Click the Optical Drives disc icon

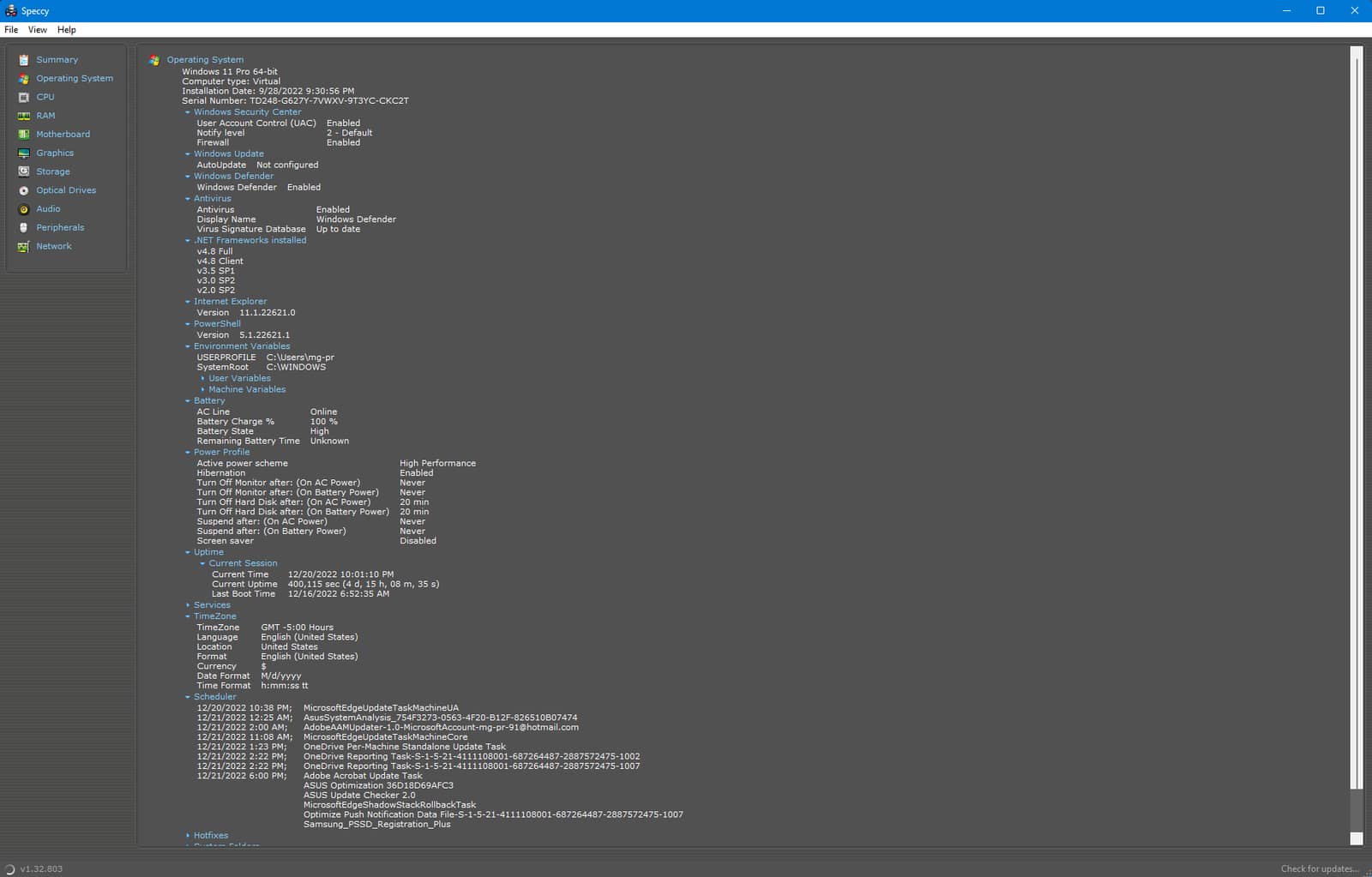pos(24,190)
